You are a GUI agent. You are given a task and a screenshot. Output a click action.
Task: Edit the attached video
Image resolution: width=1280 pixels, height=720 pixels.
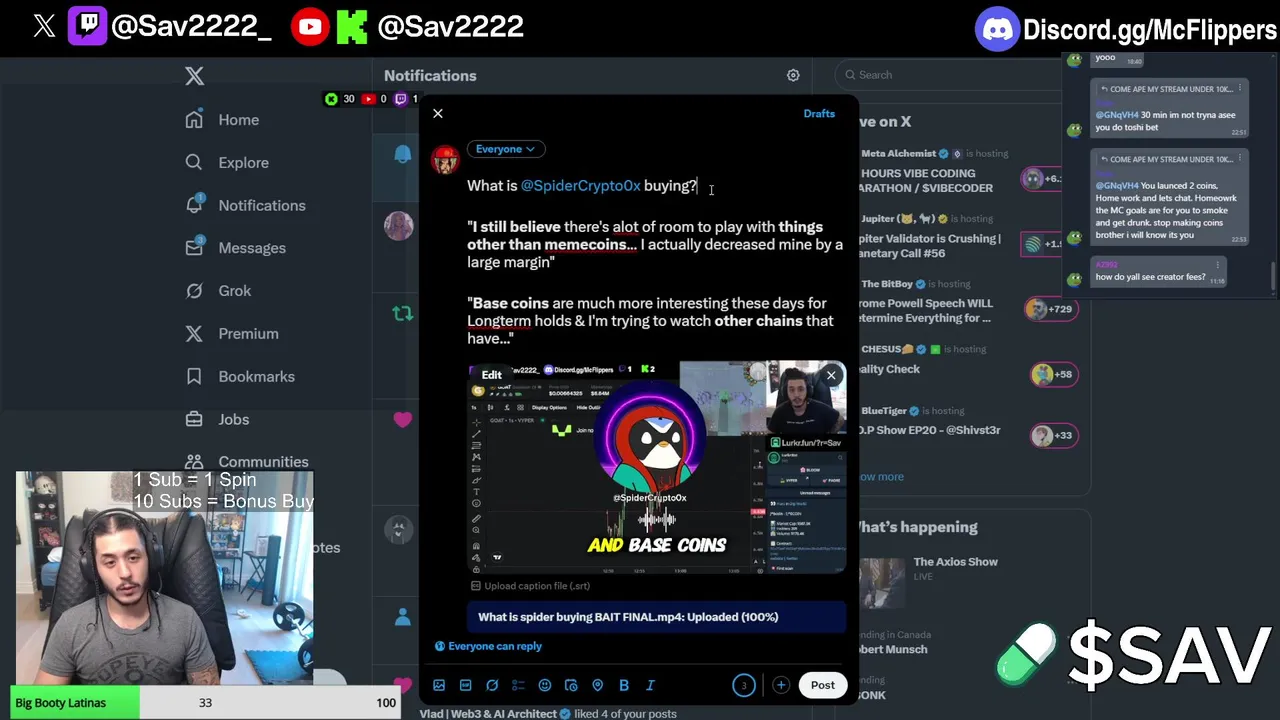491,375
